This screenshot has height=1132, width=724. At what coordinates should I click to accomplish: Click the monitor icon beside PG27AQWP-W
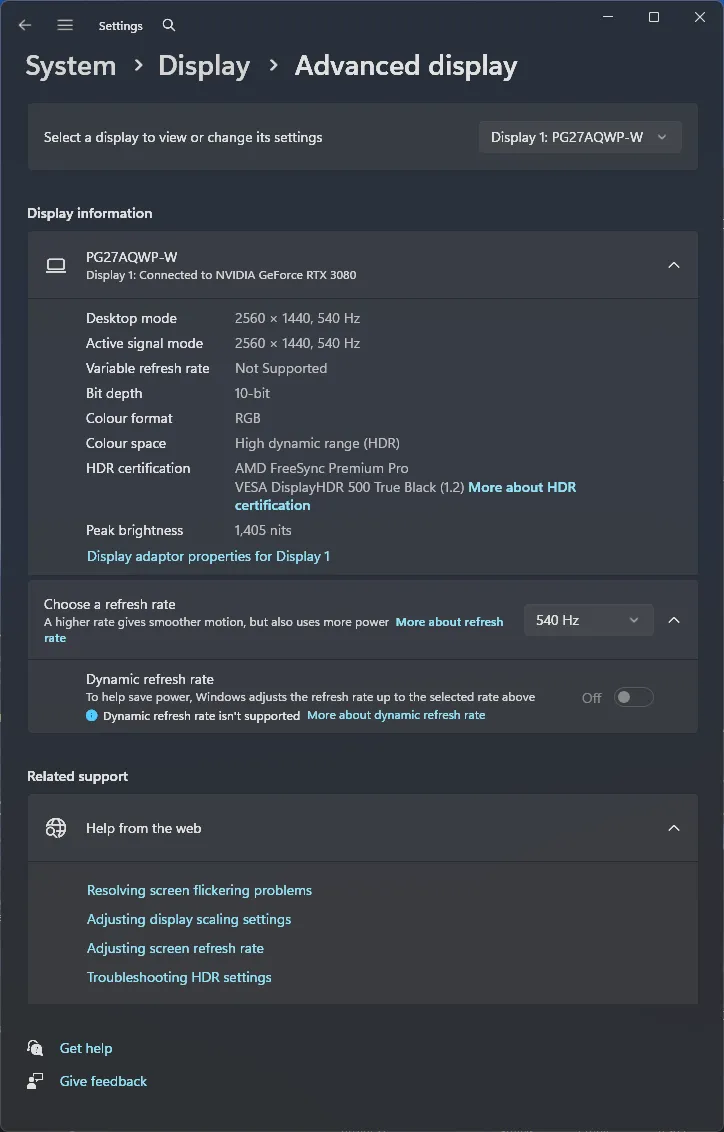56,265
